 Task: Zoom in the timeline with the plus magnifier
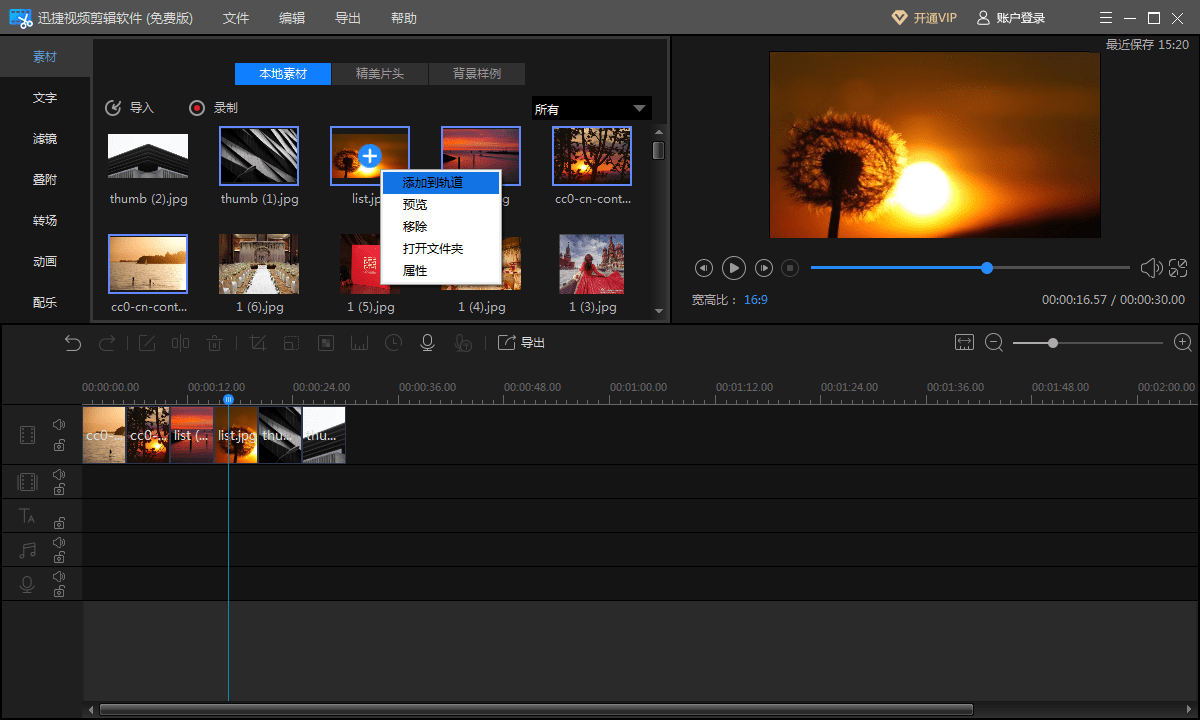1183,343
